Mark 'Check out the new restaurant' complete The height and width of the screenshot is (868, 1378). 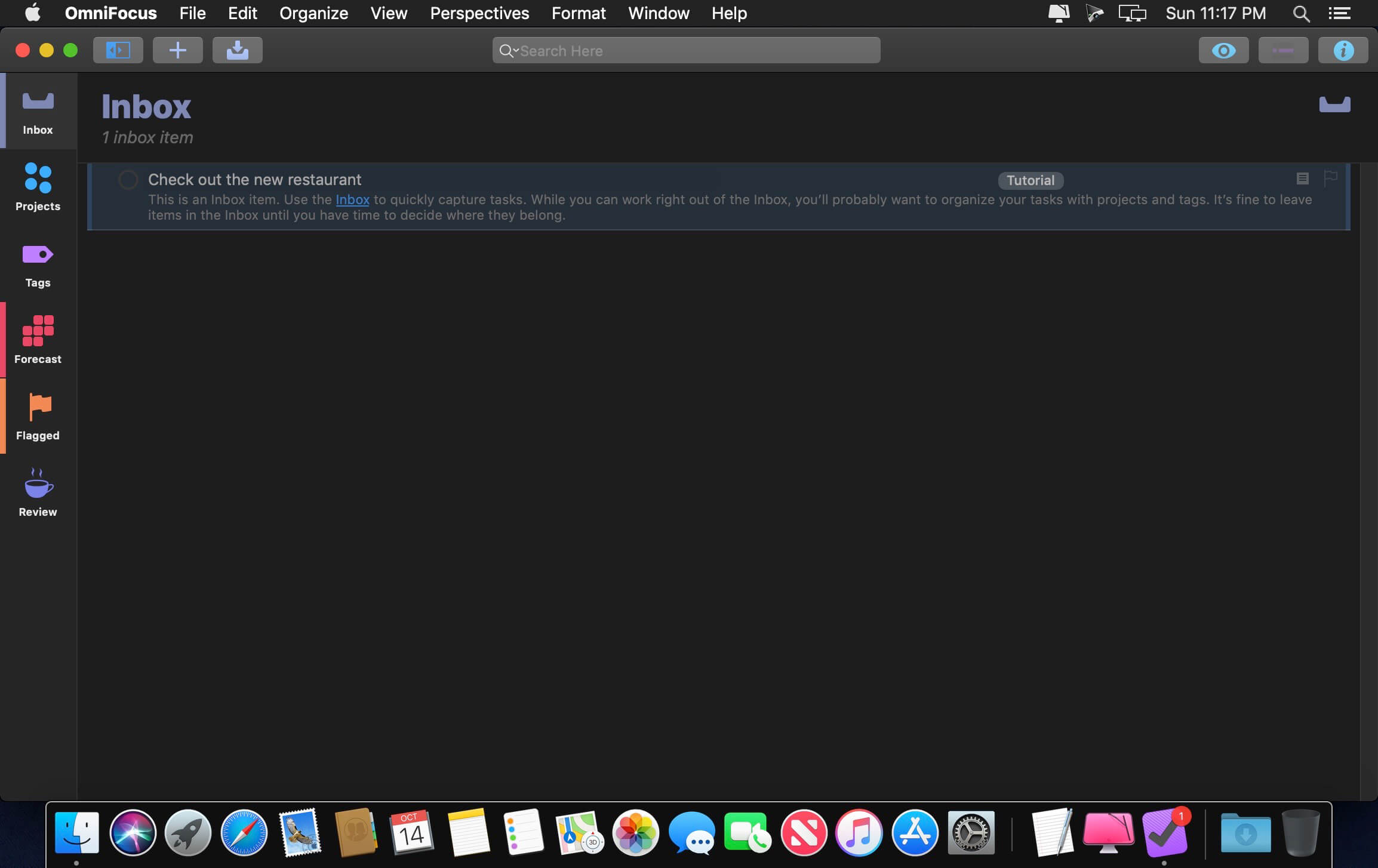click(x=128, y=179)
